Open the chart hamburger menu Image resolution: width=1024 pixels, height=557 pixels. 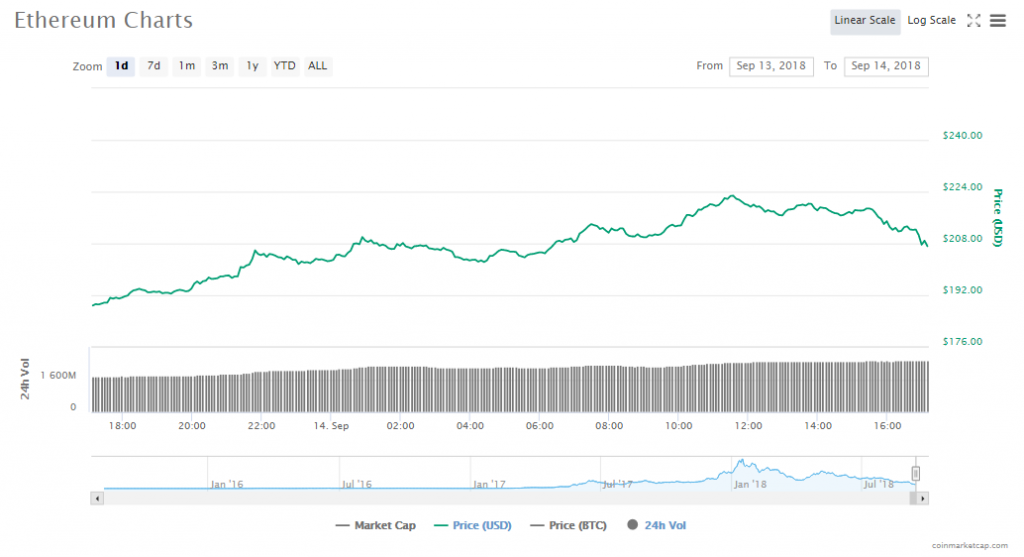point(997,20)
